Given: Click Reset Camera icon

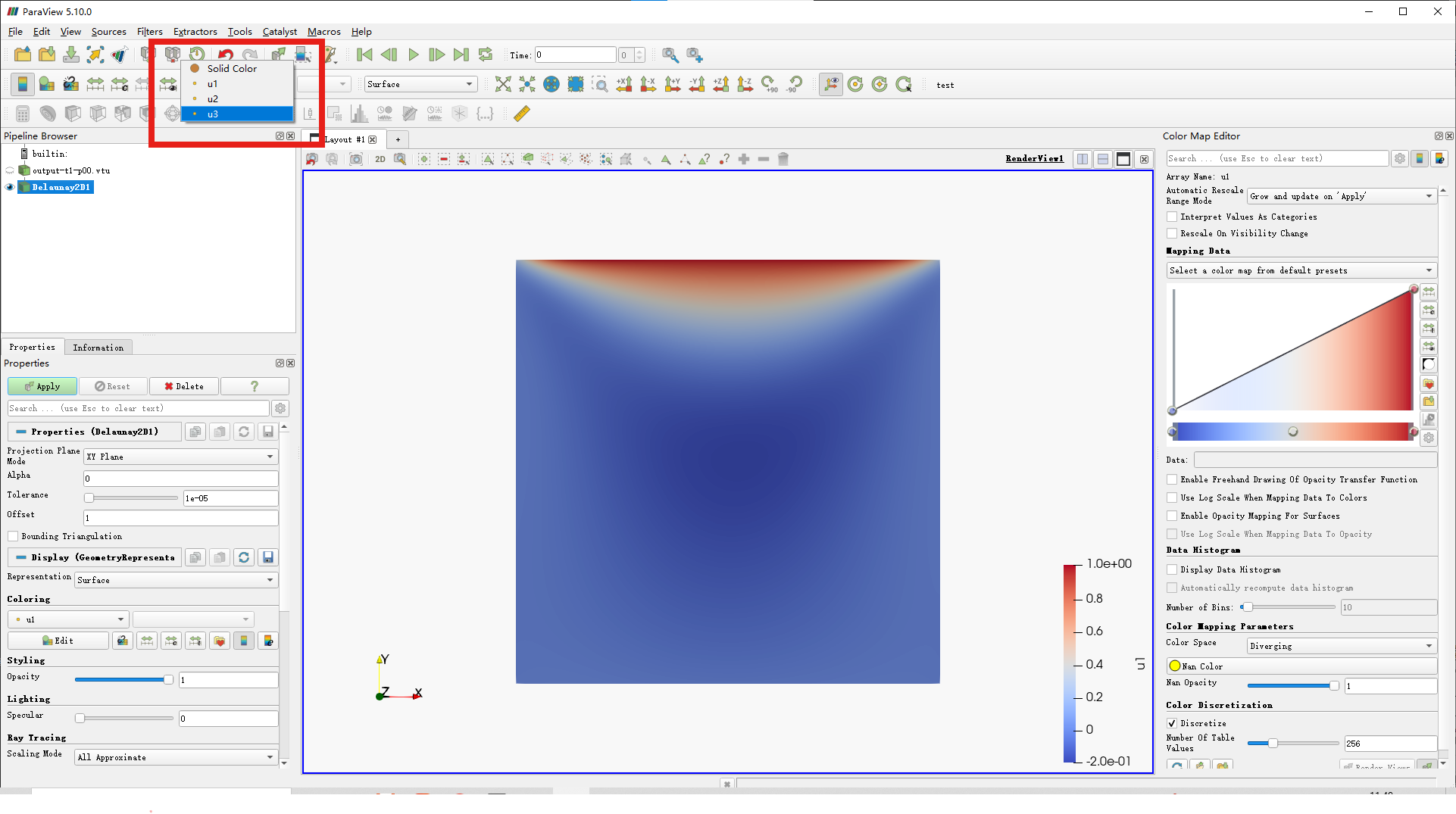Looking at the screenshot, I should pyautogui.click(x=503, y=84).
